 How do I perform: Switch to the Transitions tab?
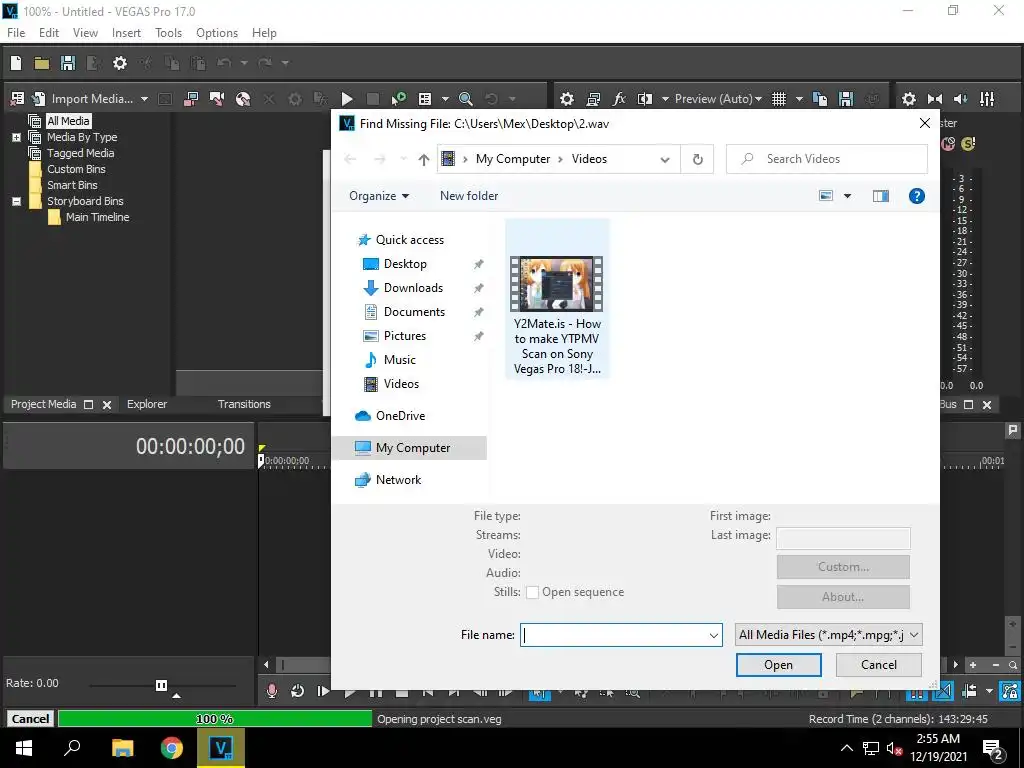[x=244, y=404]
